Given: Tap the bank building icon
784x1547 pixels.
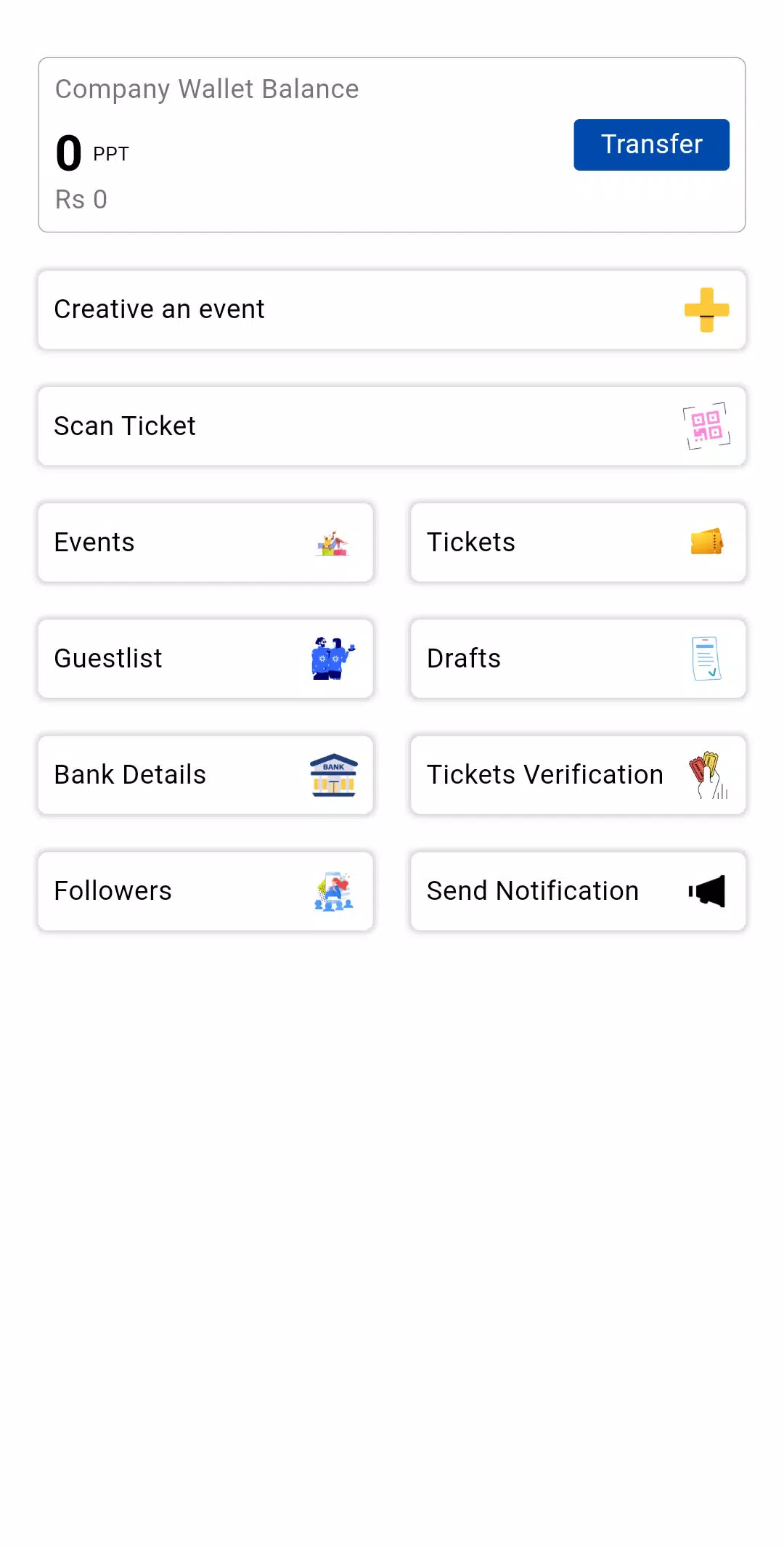Looking at the screenshot, I should (x=333, y=775).
